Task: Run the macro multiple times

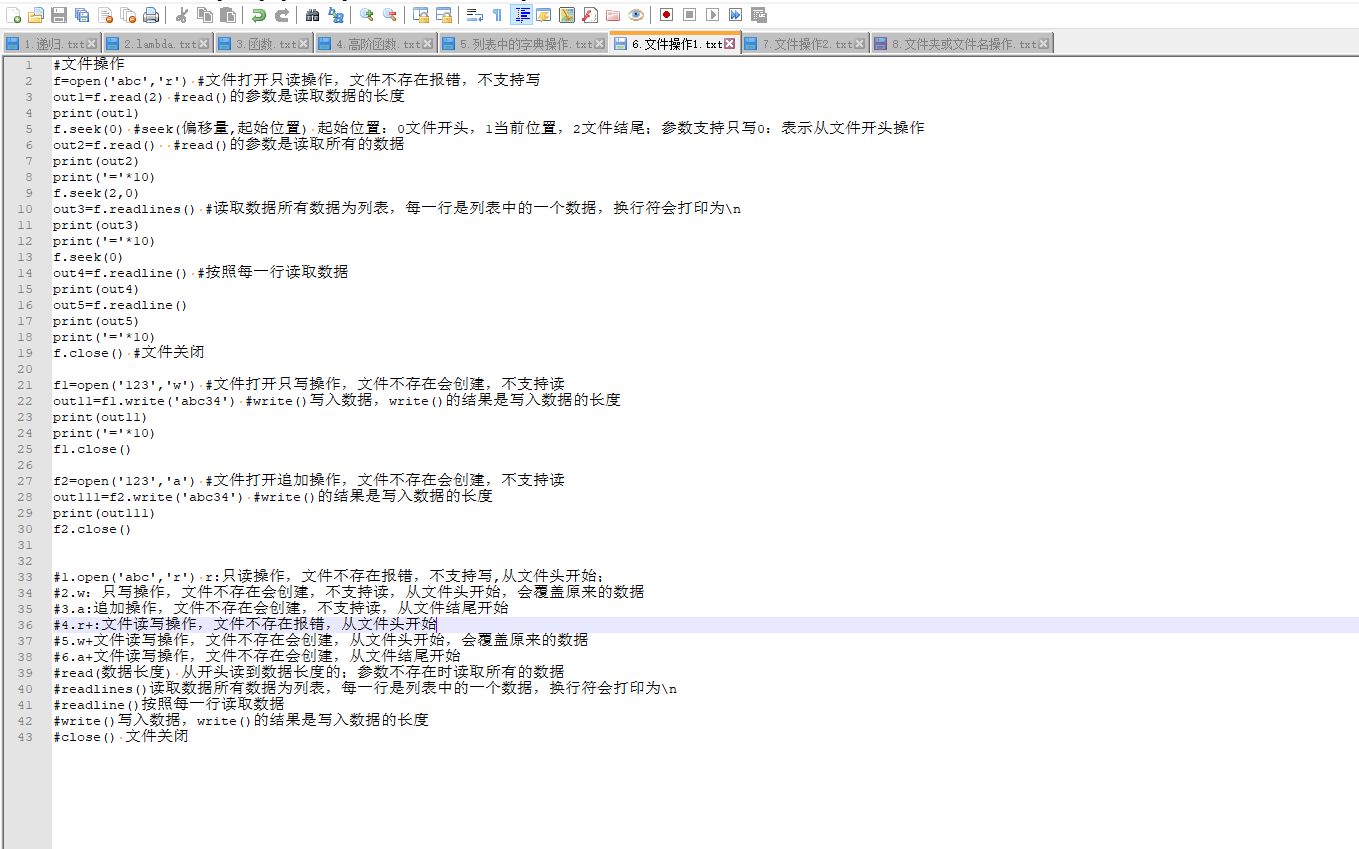Action: pyautogui.click(x=736, y=15)
